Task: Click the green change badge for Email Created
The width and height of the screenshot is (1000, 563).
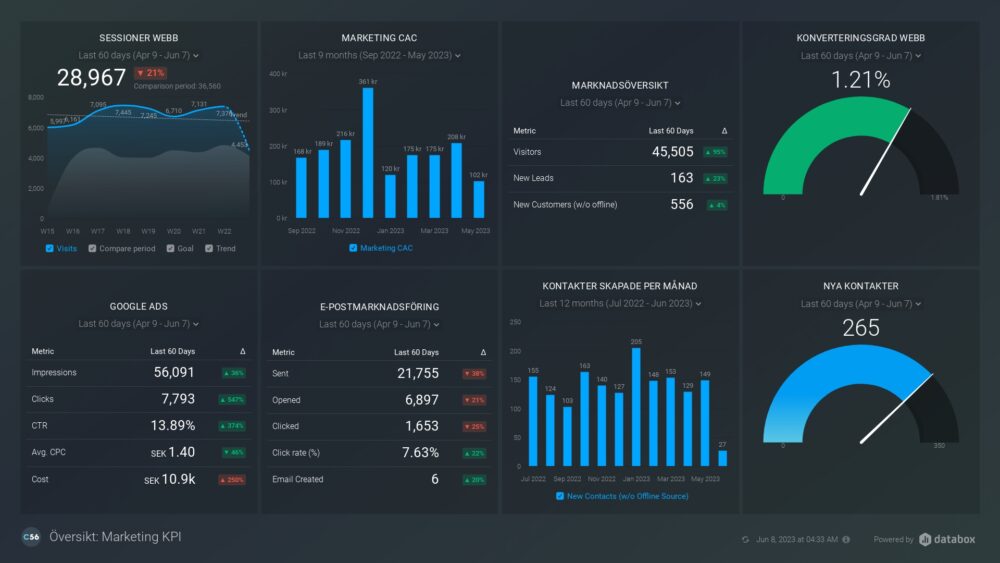Action: (474, 480)
